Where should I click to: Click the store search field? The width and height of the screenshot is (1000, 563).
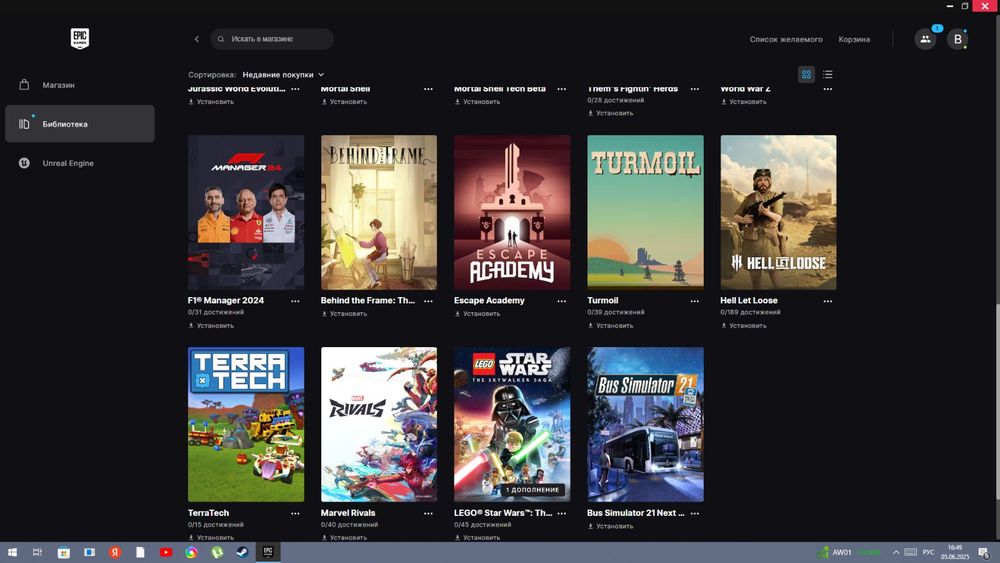click(272, 39)
